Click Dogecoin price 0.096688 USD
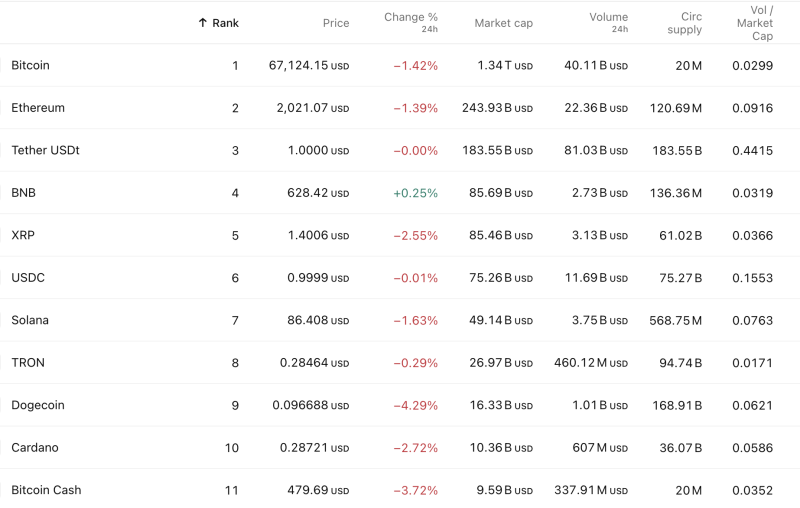 tap(311, 405)
